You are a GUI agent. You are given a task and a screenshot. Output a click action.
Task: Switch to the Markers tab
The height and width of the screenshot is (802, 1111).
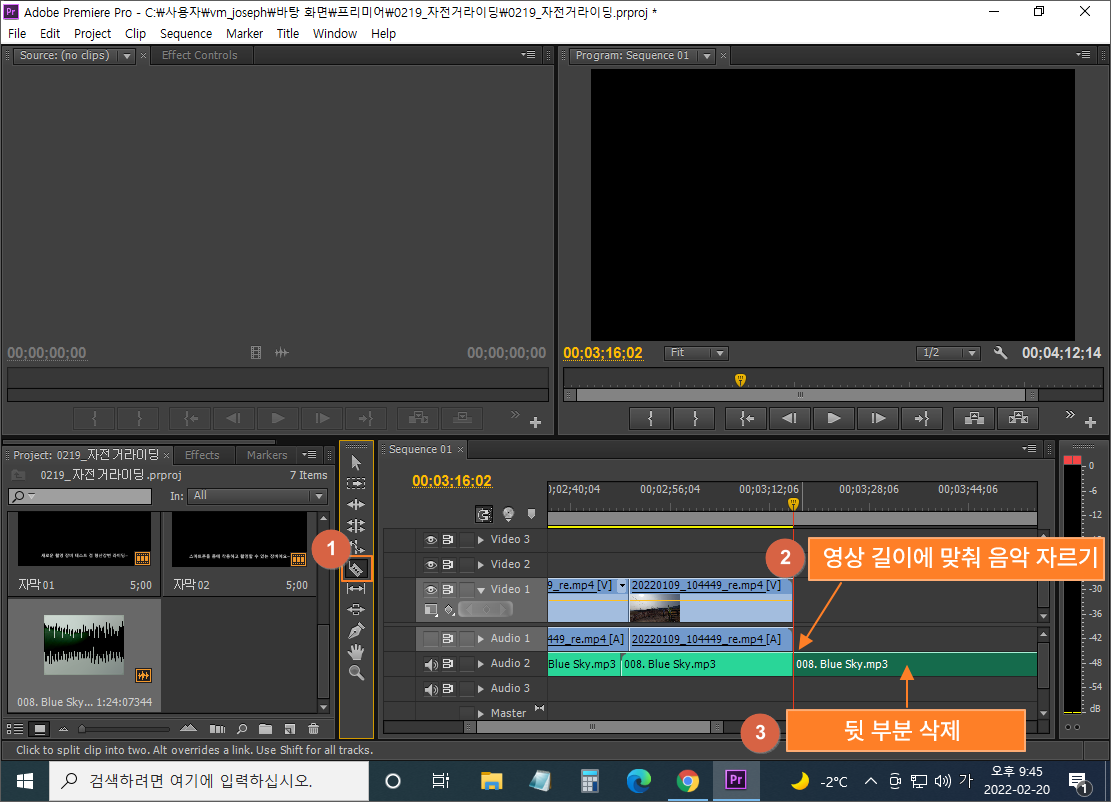[x=266, y=455]
